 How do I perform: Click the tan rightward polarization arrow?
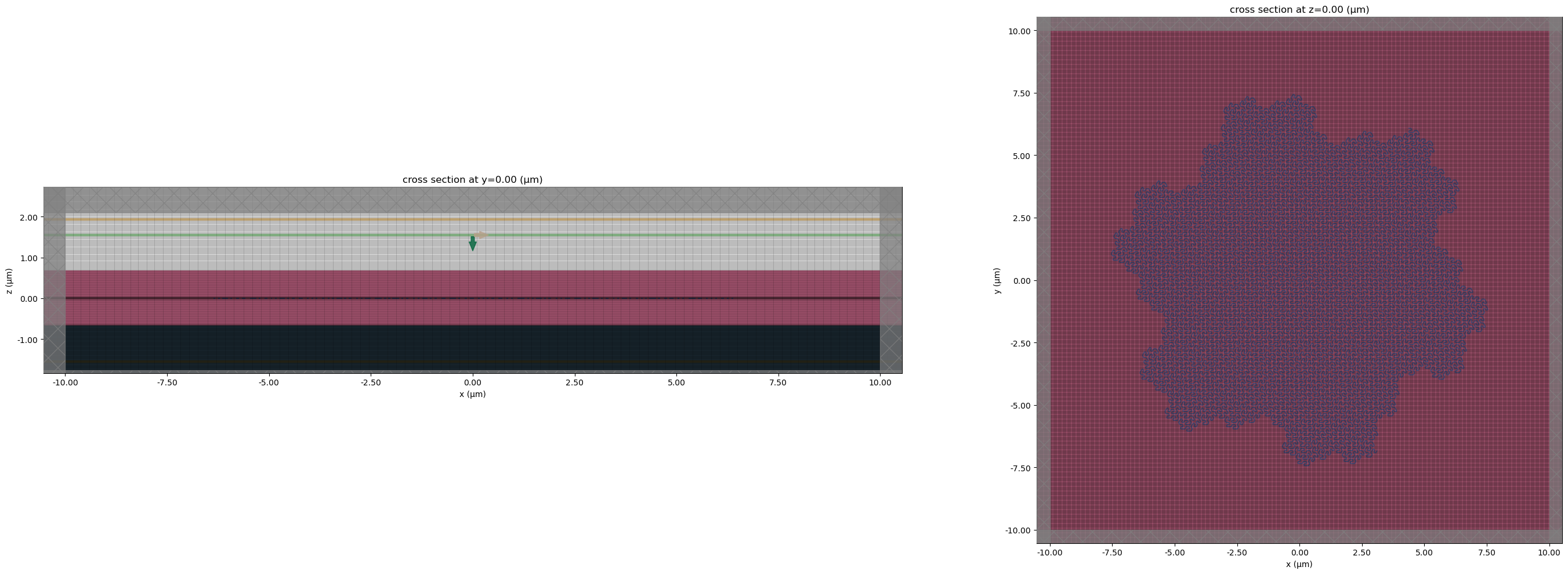click(481, 235)
